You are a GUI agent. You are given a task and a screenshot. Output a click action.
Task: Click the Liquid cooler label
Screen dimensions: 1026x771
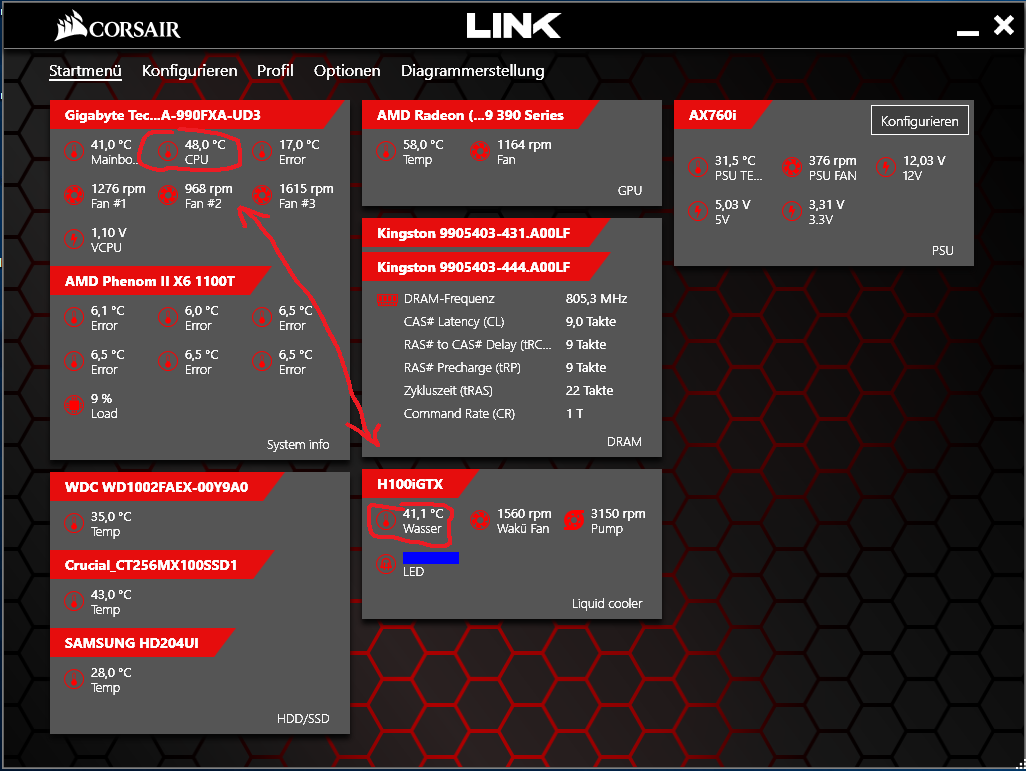pos(607,603)
